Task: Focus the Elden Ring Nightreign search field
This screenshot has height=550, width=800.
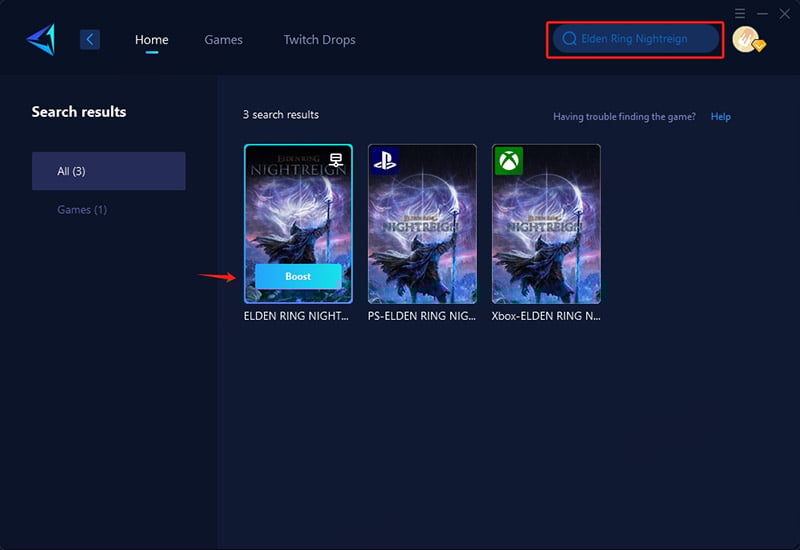Action: (x=636, y=39)
